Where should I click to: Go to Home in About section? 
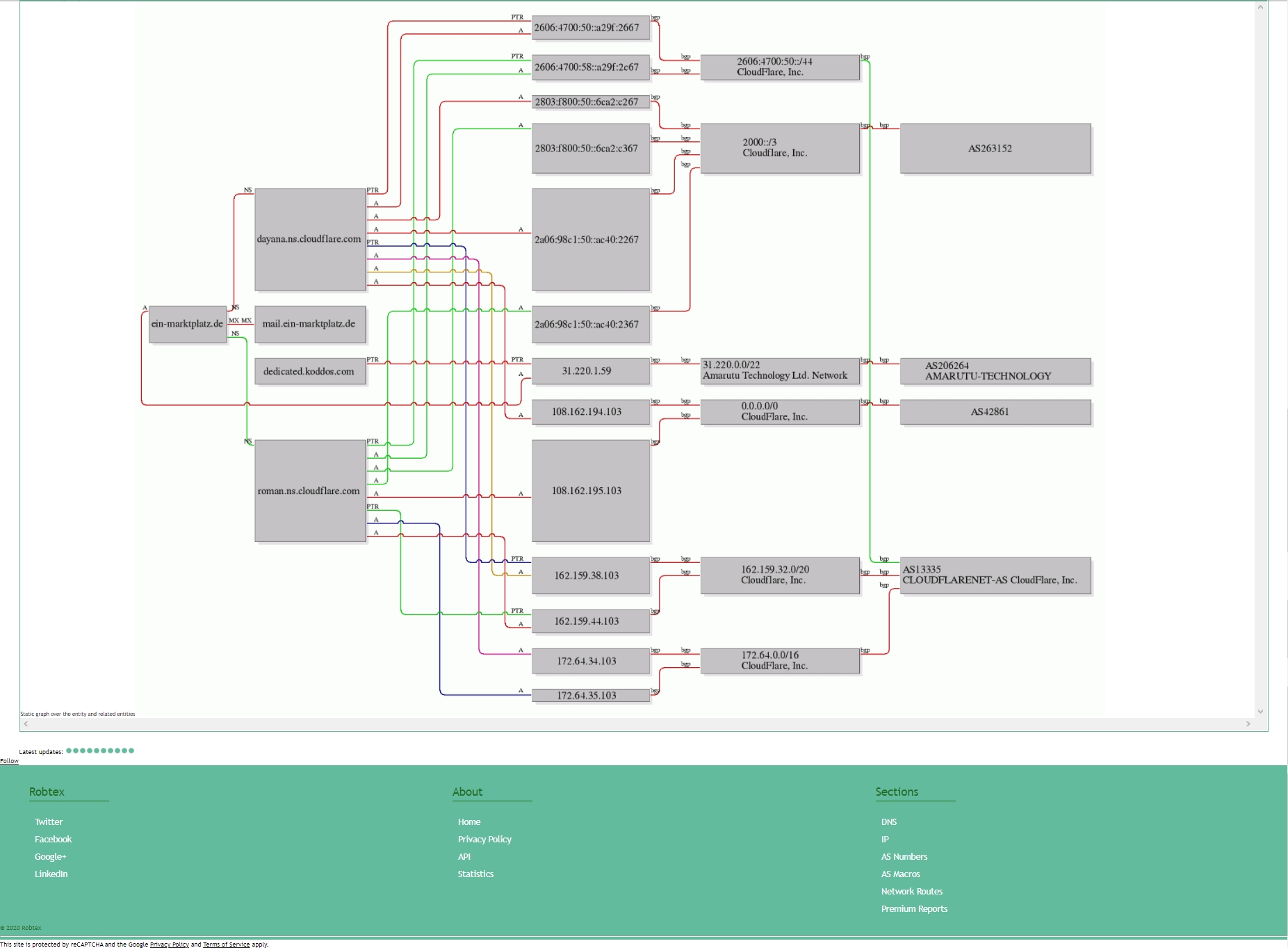tap(469, 822)
